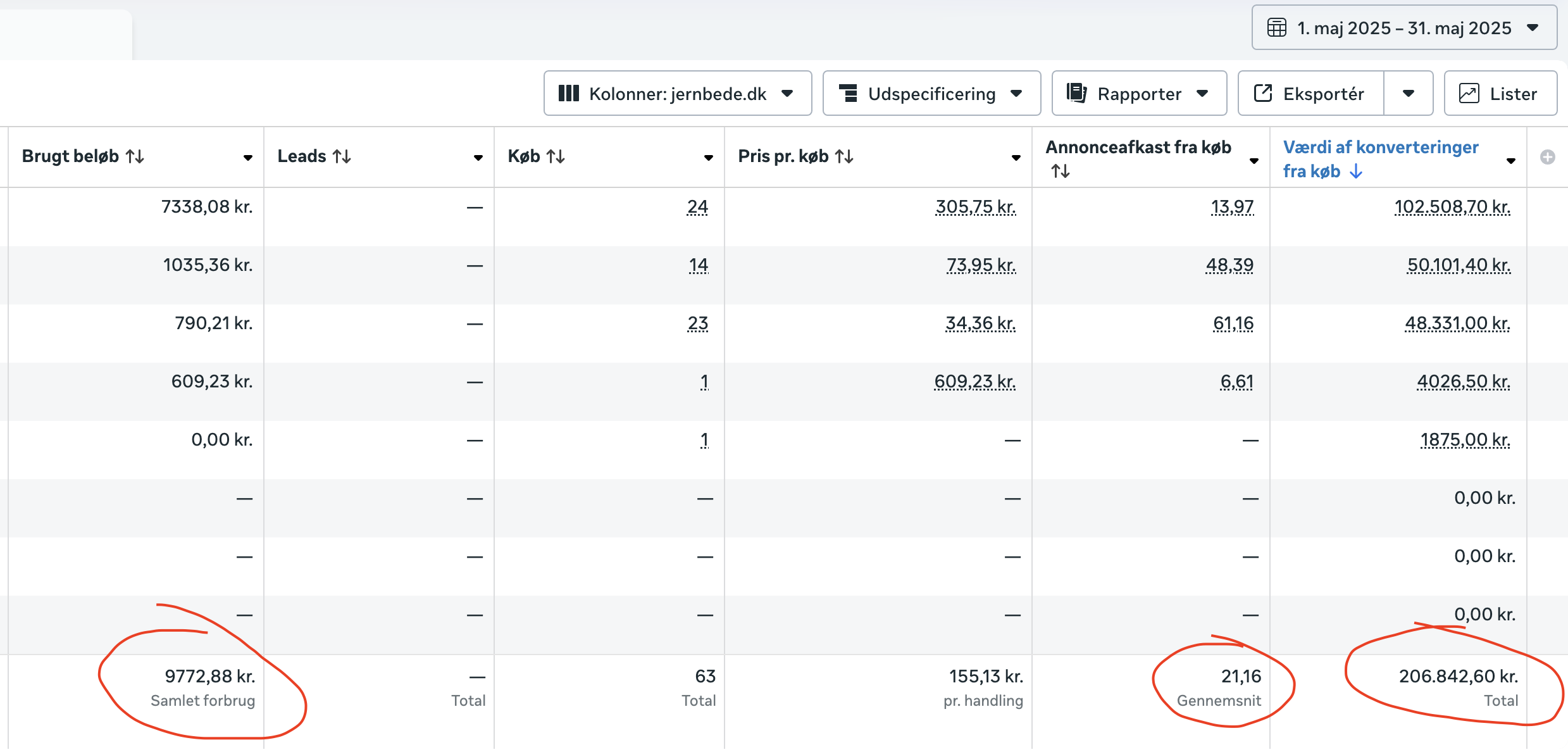Click sort arrows next to Leads

(x=342, y=156)
